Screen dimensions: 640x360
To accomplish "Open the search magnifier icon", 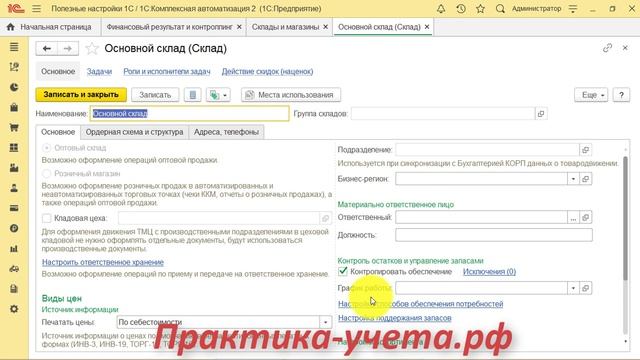I will 500,9.
